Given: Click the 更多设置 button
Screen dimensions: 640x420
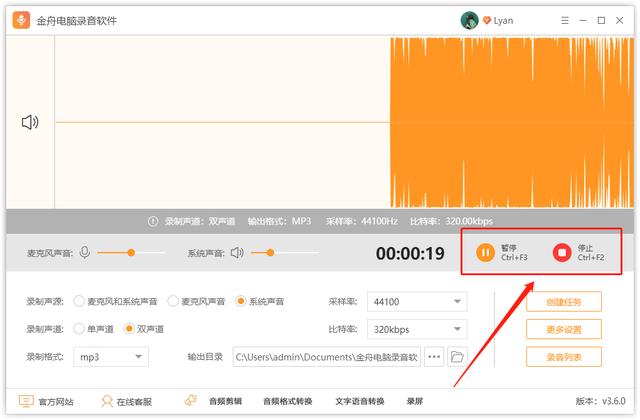Looking at the screenshot, I should pos(564,329).
